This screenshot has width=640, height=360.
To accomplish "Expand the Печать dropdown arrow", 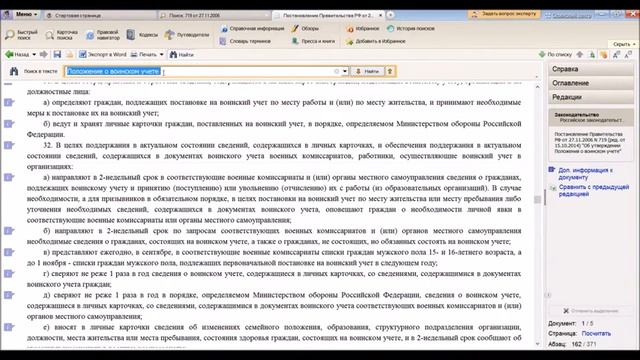I will 162,54.
